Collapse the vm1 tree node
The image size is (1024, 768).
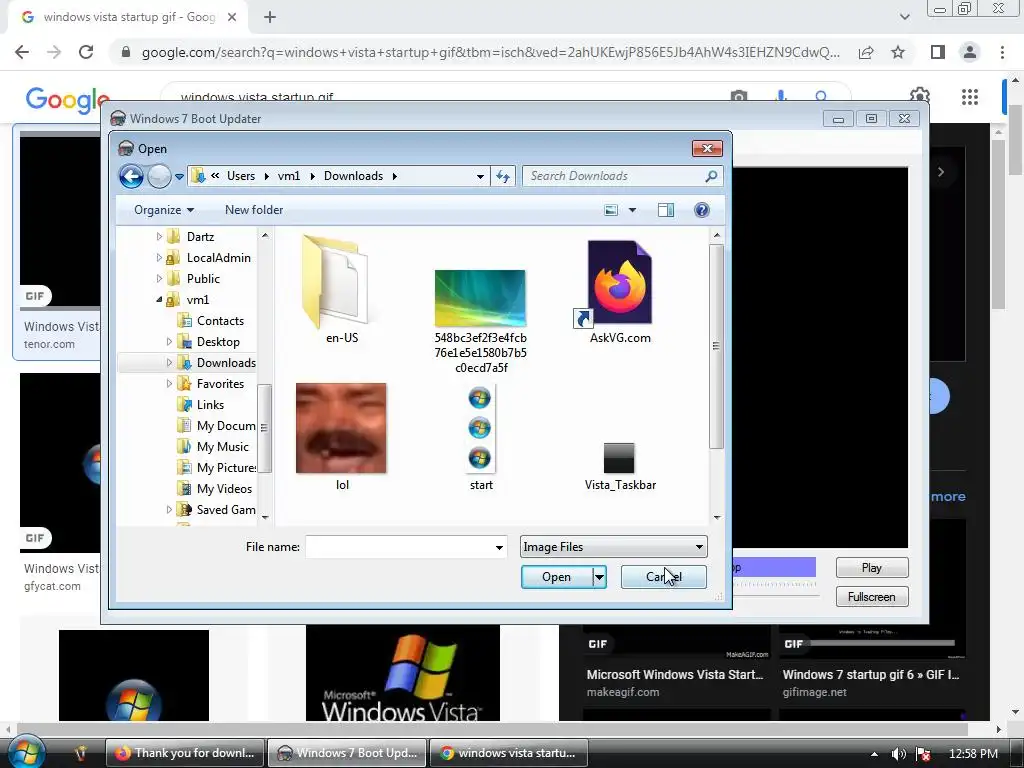(x=159, y=300)
